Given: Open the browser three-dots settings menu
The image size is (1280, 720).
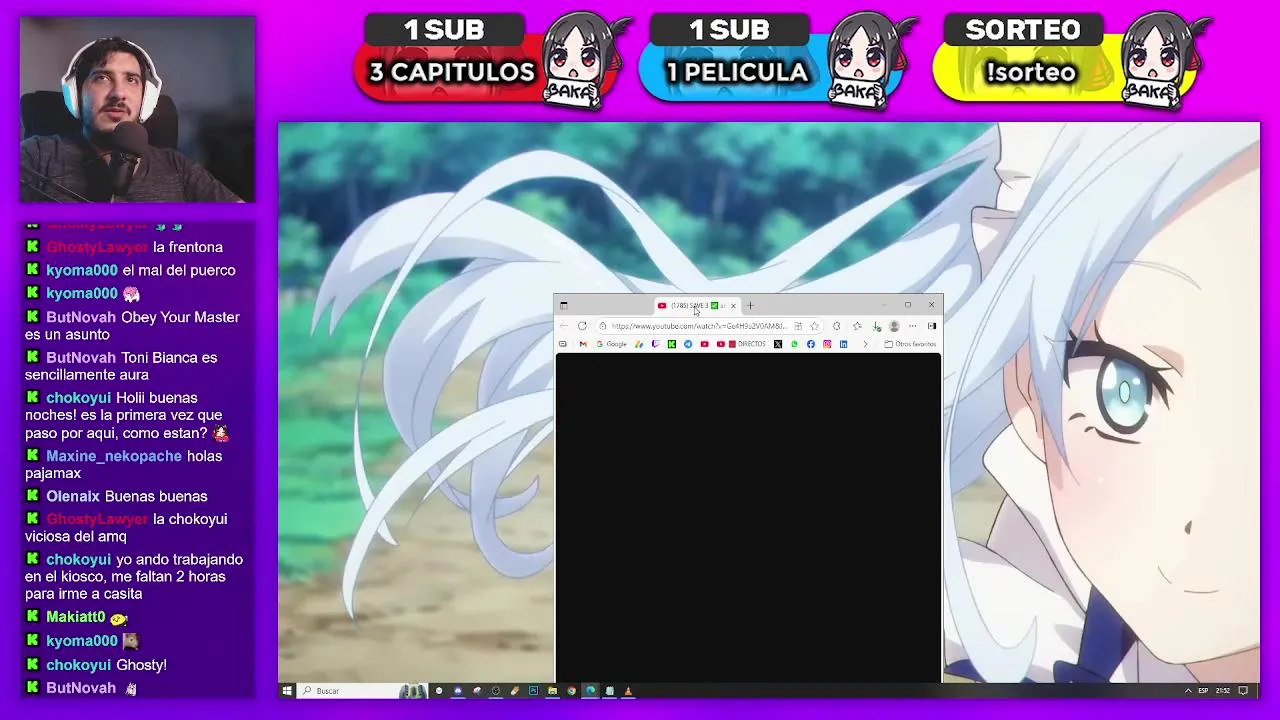Looking at the screenshot, I should pyautogui.click(x=912, y=326).
